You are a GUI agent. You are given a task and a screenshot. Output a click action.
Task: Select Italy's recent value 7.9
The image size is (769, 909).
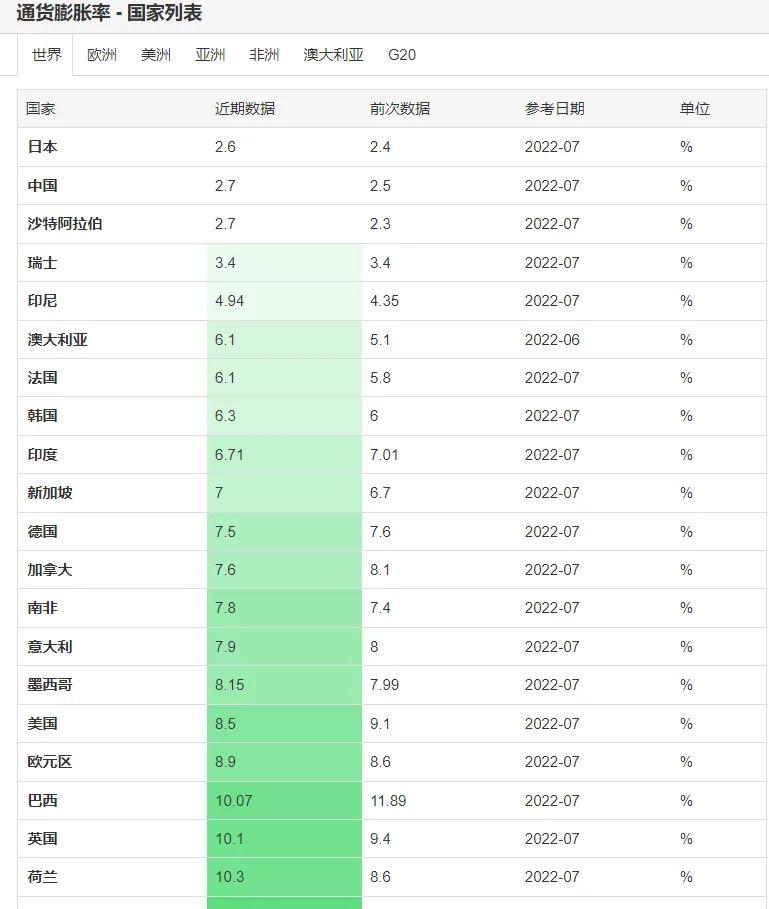tap(225, 646)
